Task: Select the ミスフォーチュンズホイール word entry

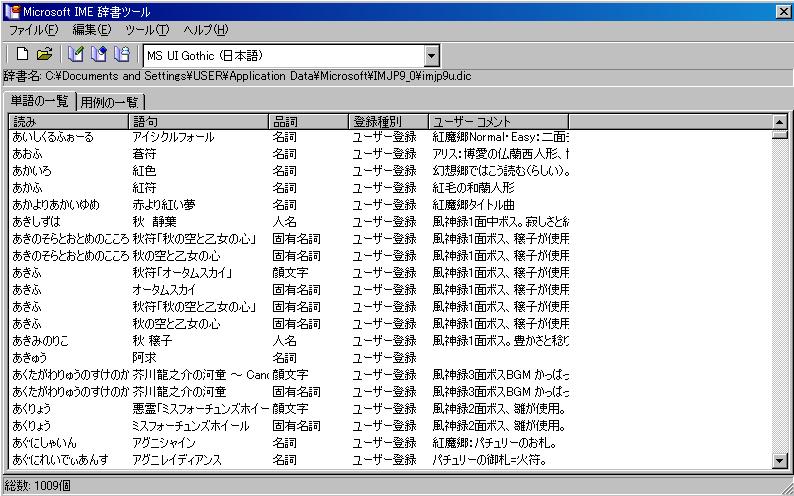Action: [x=190, y=426]
